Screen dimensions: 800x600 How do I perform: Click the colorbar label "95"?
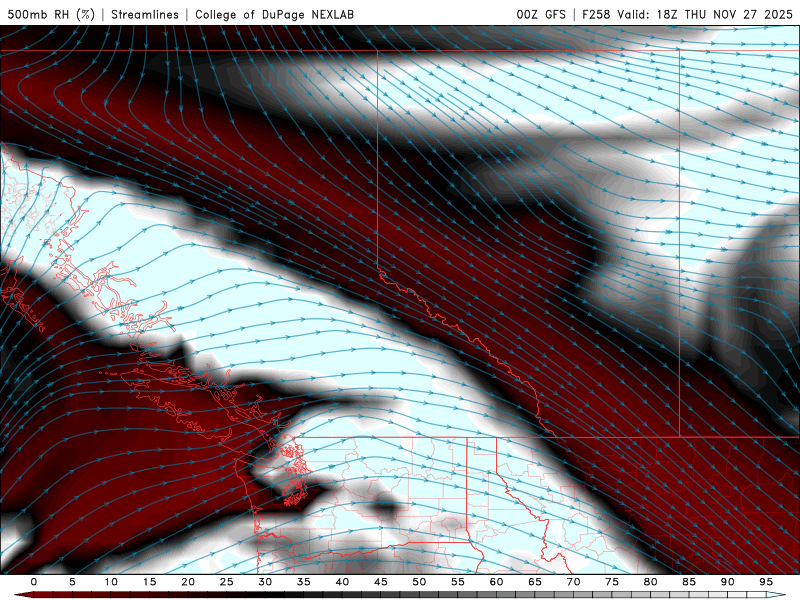[x=766, y=582]
